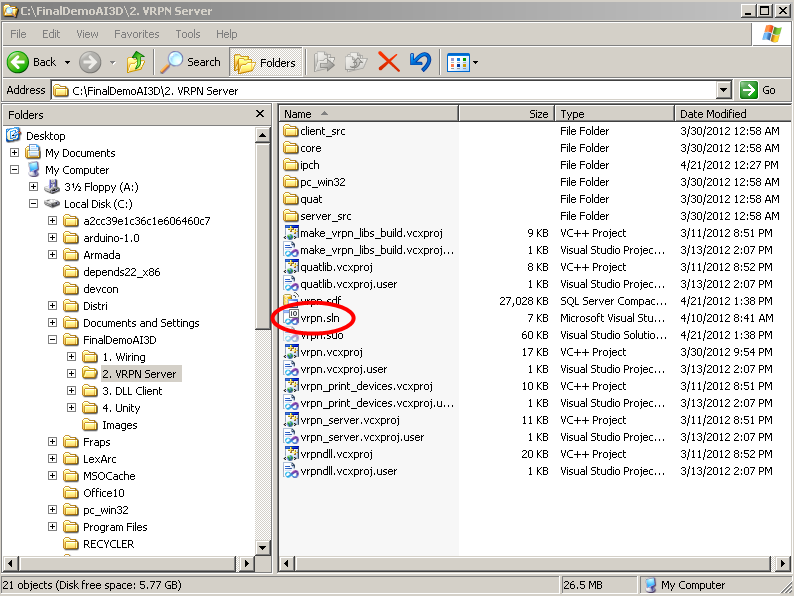Toggle the Folders pane button
Viewport: 794px width, 596px height.
click(x=265, y=62)
